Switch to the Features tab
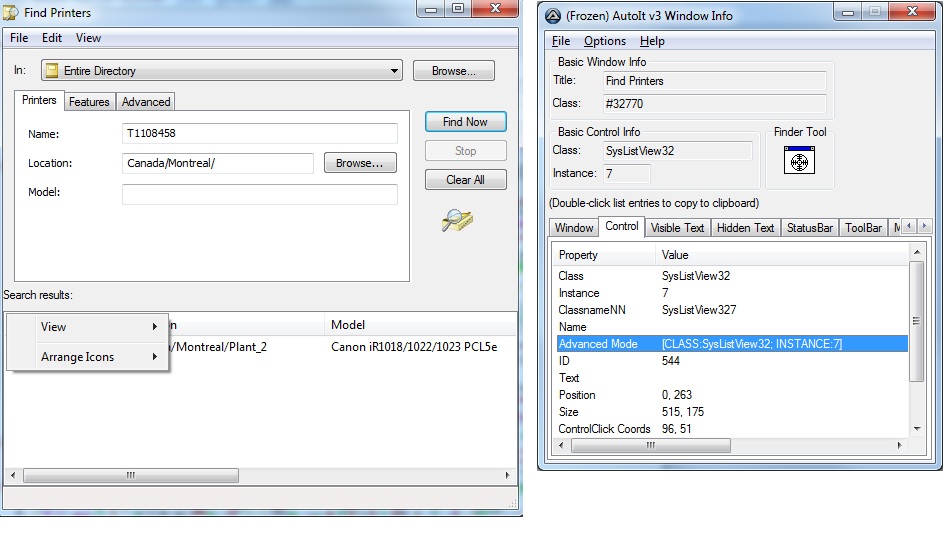The image size is (950, 551). pyautogui.click(x=89, y=102)
